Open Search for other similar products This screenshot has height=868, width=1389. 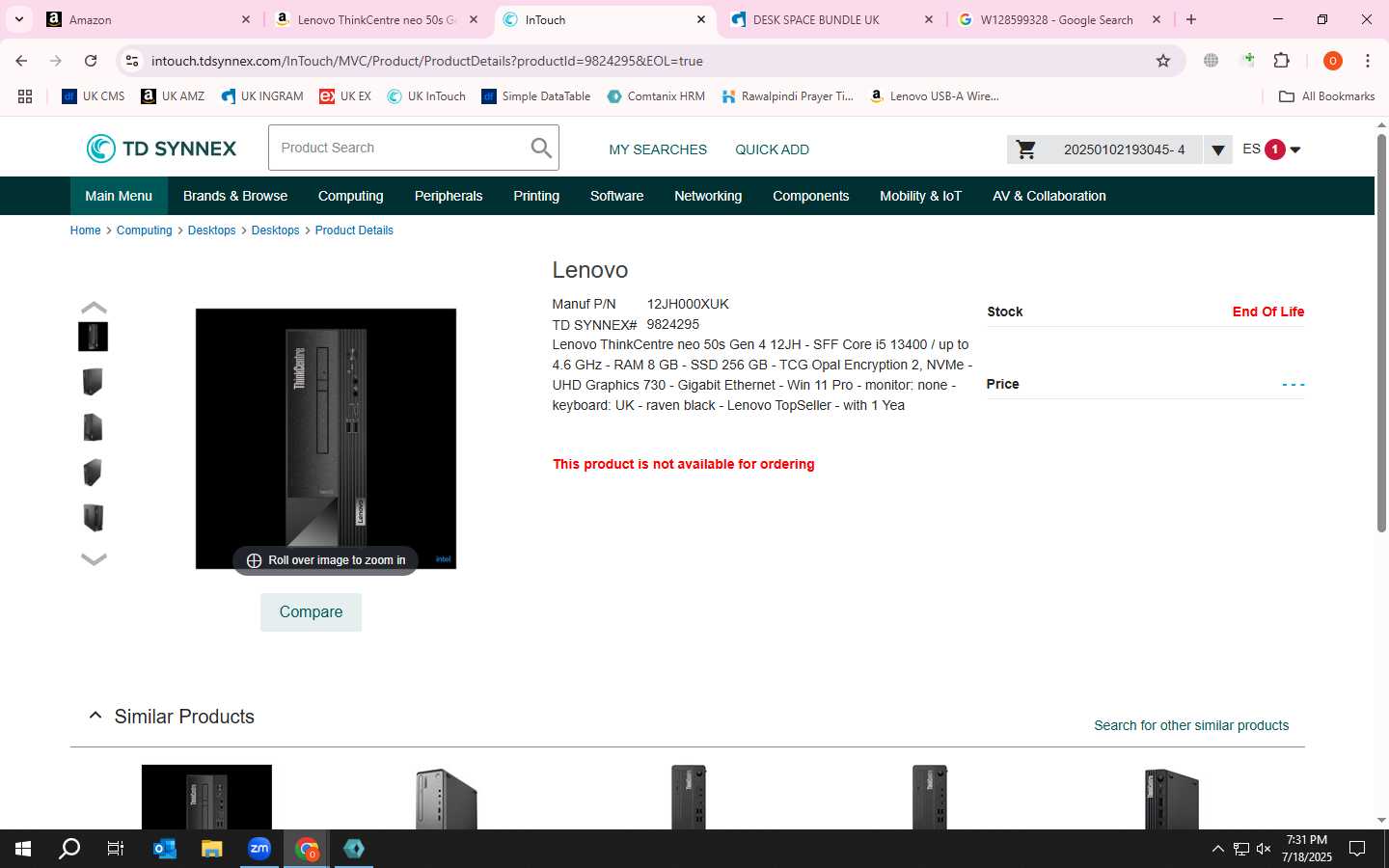point(1191,725)
